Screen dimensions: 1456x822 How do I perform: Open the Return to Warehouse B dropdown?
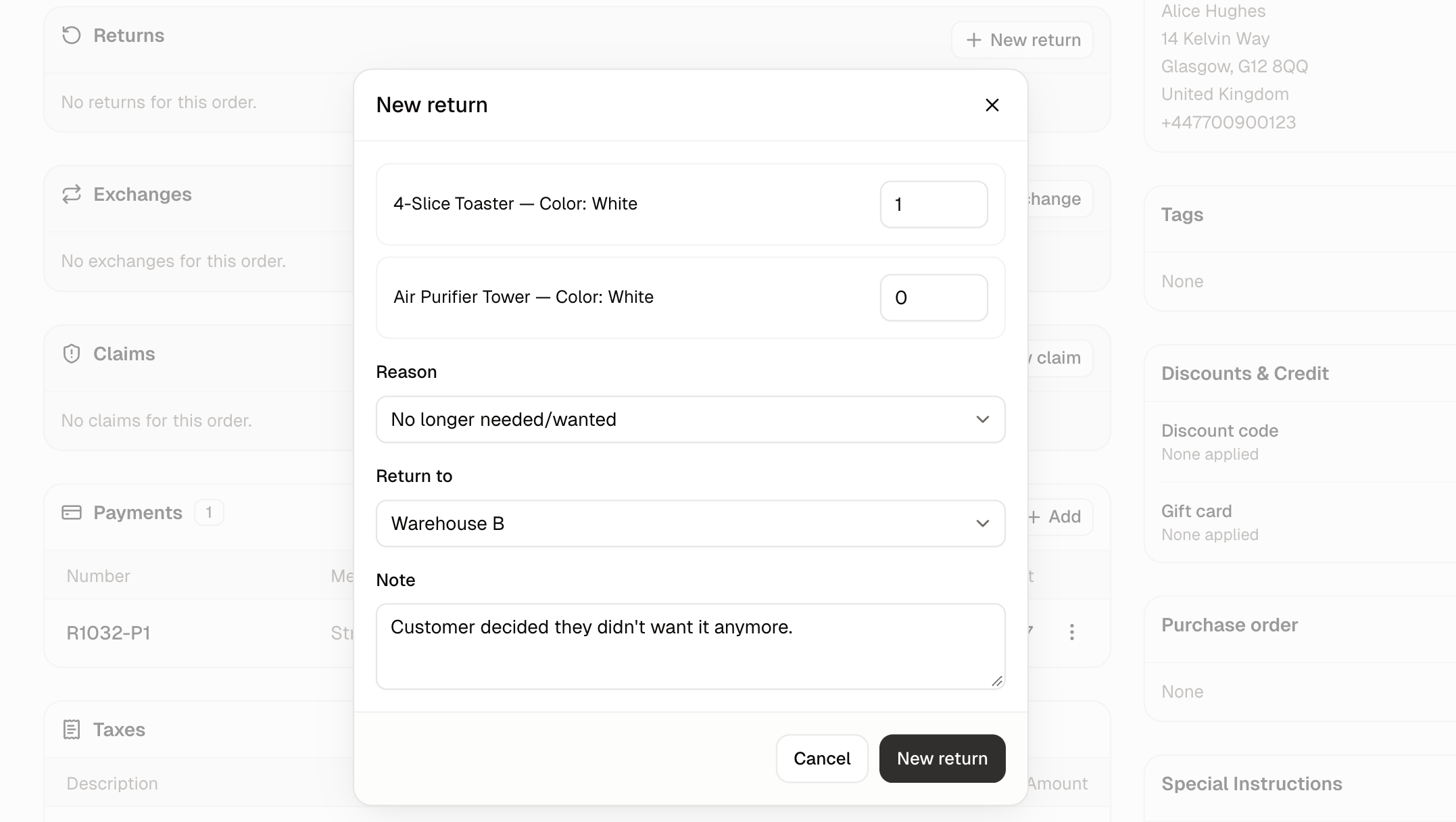[x=690, y=523]
